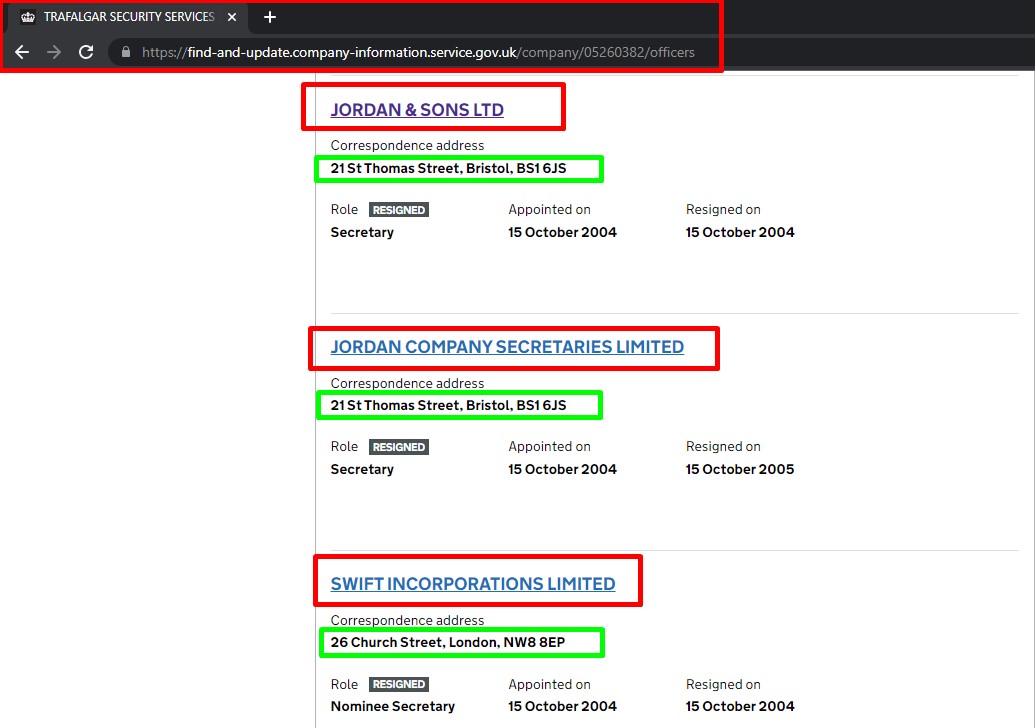This screenshot has height=728, width=1035.
Task: Click Secretary role of Jordan Company Secretaries
Action: tap(362, 469)
